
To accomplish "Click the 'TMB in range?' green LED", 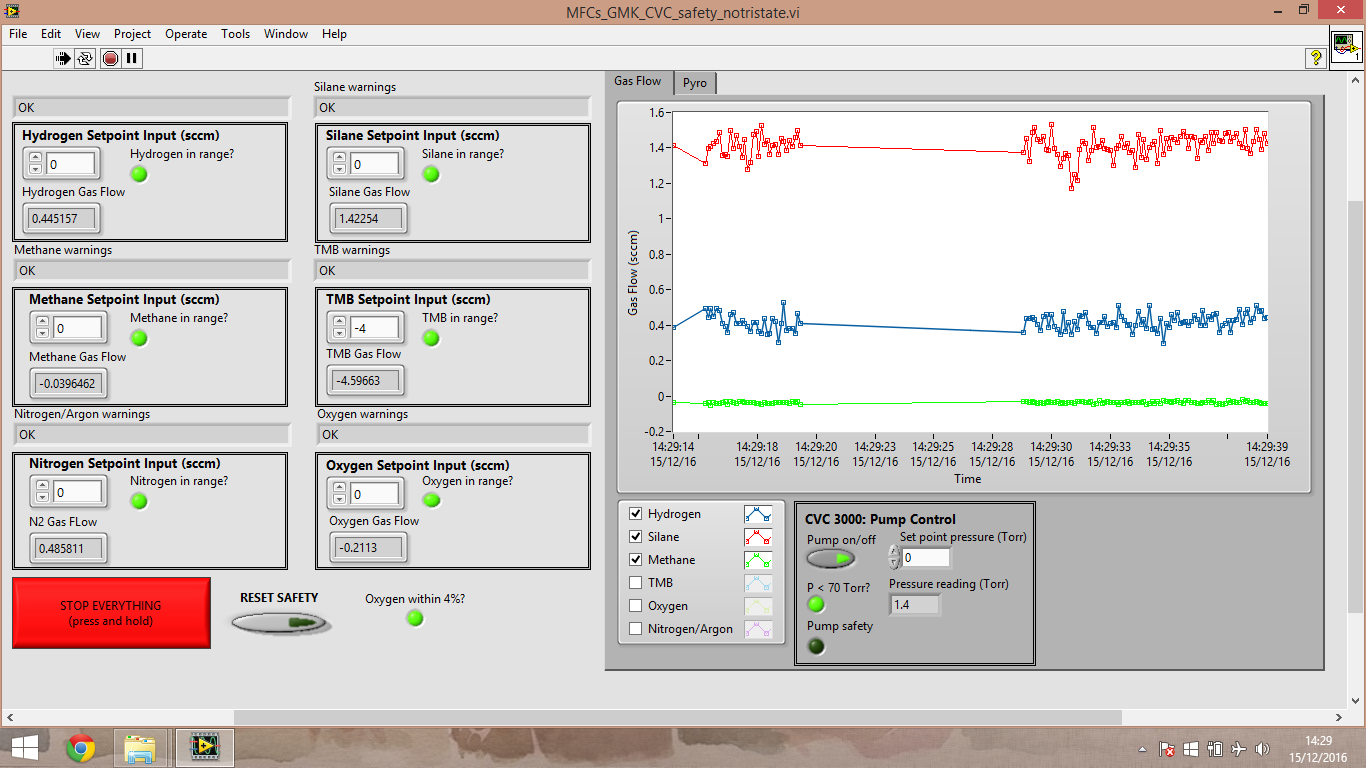I will (431, 338).
